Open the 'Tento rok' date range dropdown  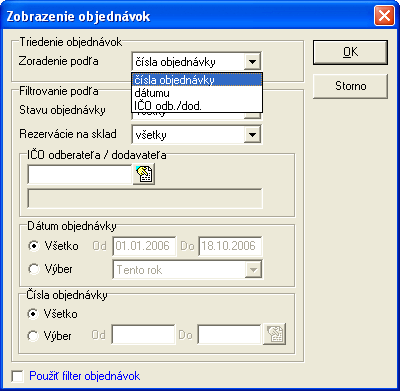[x=253, y=269]
